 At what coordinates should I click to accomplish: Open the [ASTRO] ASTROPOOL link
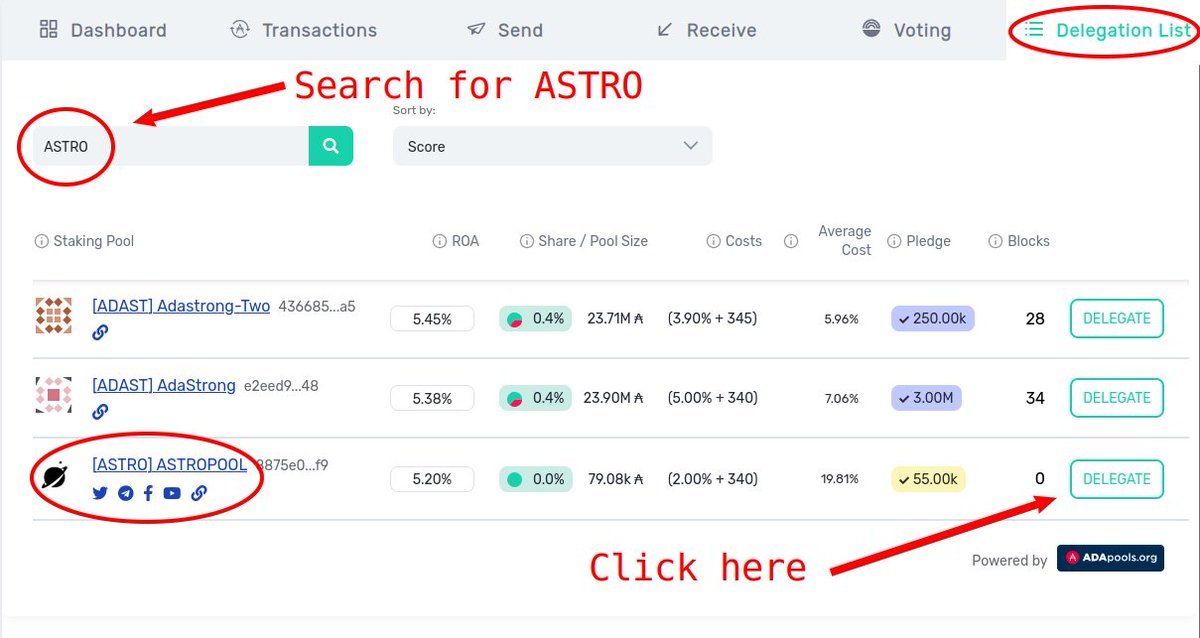point(169,465)
